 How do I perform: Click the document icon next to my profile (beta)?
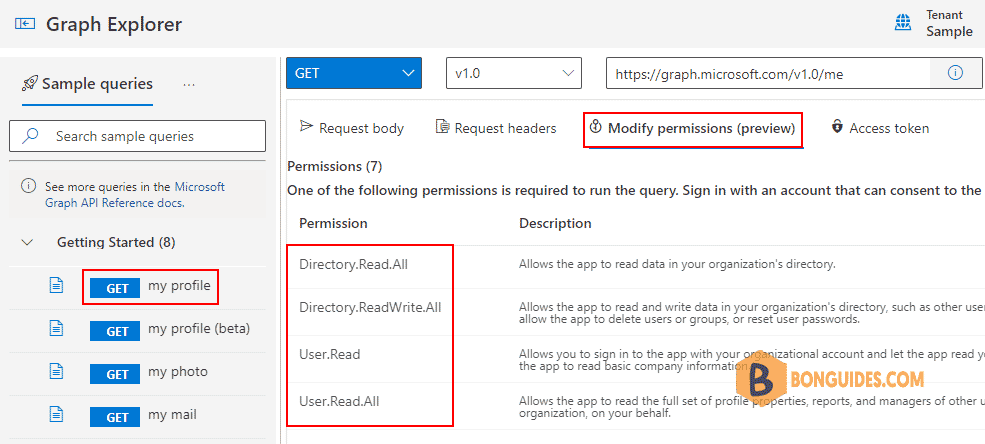coord(57,328)
